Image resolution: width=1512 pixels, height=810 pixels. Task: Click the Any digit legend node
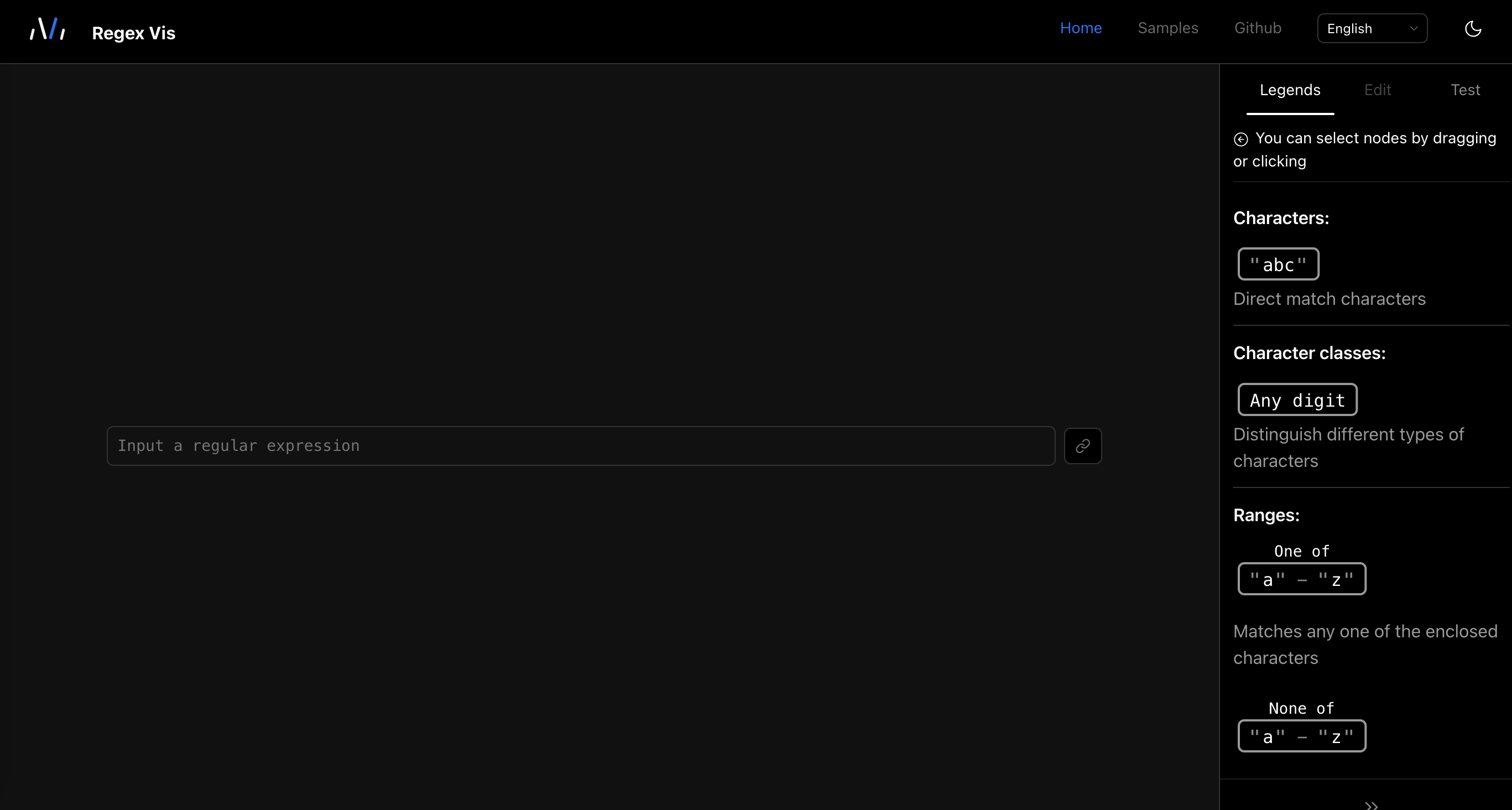[1297, 400]
